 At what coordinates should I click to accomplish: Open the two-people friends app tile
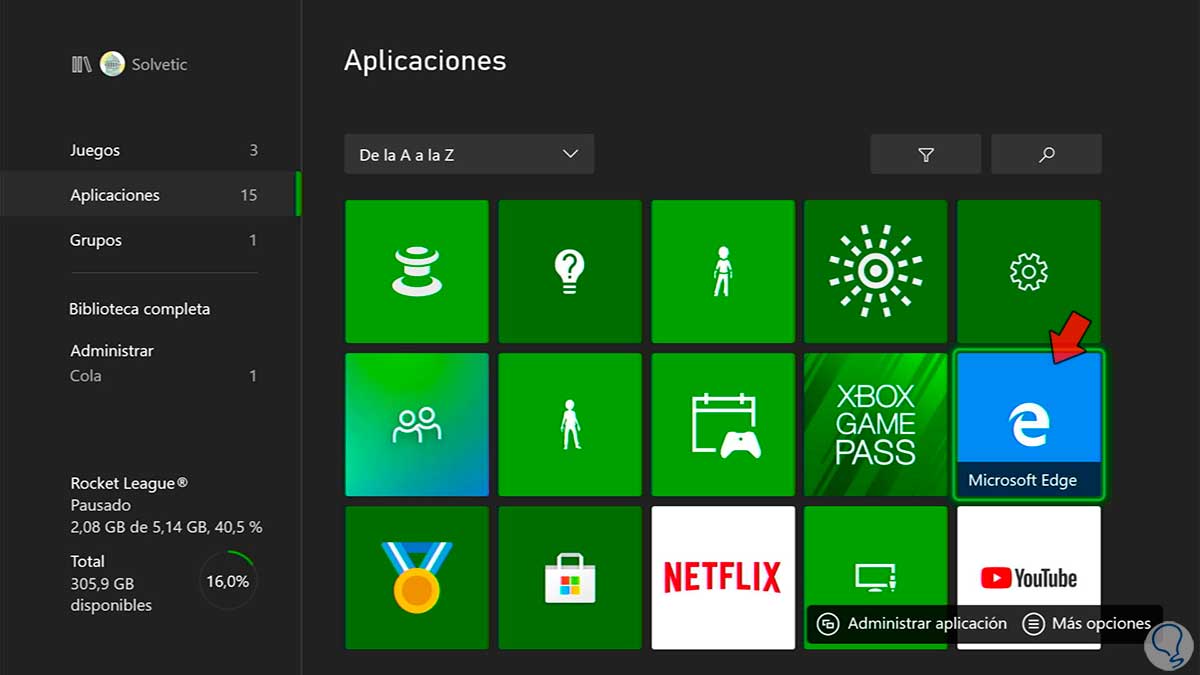(x=417, y=424)
